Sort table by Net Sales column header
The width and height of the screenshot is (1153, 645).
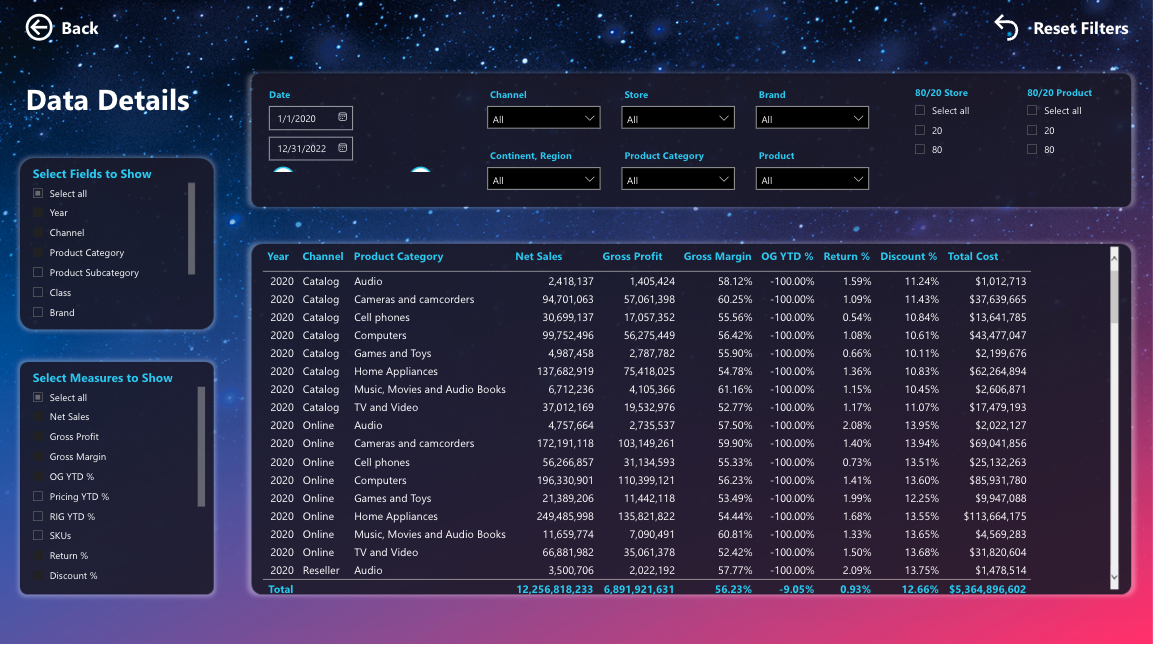[x=538, y=257]
